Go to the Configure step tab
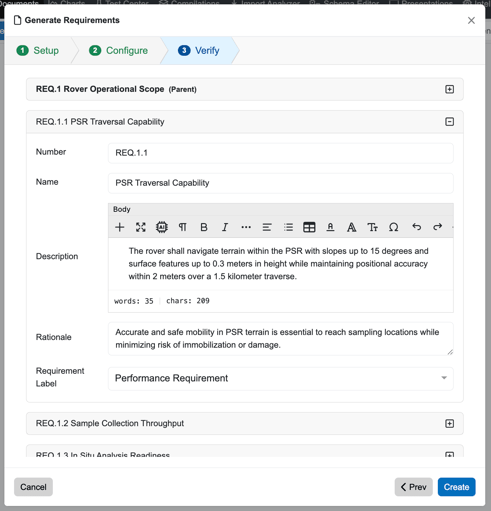 pos(118,51)
